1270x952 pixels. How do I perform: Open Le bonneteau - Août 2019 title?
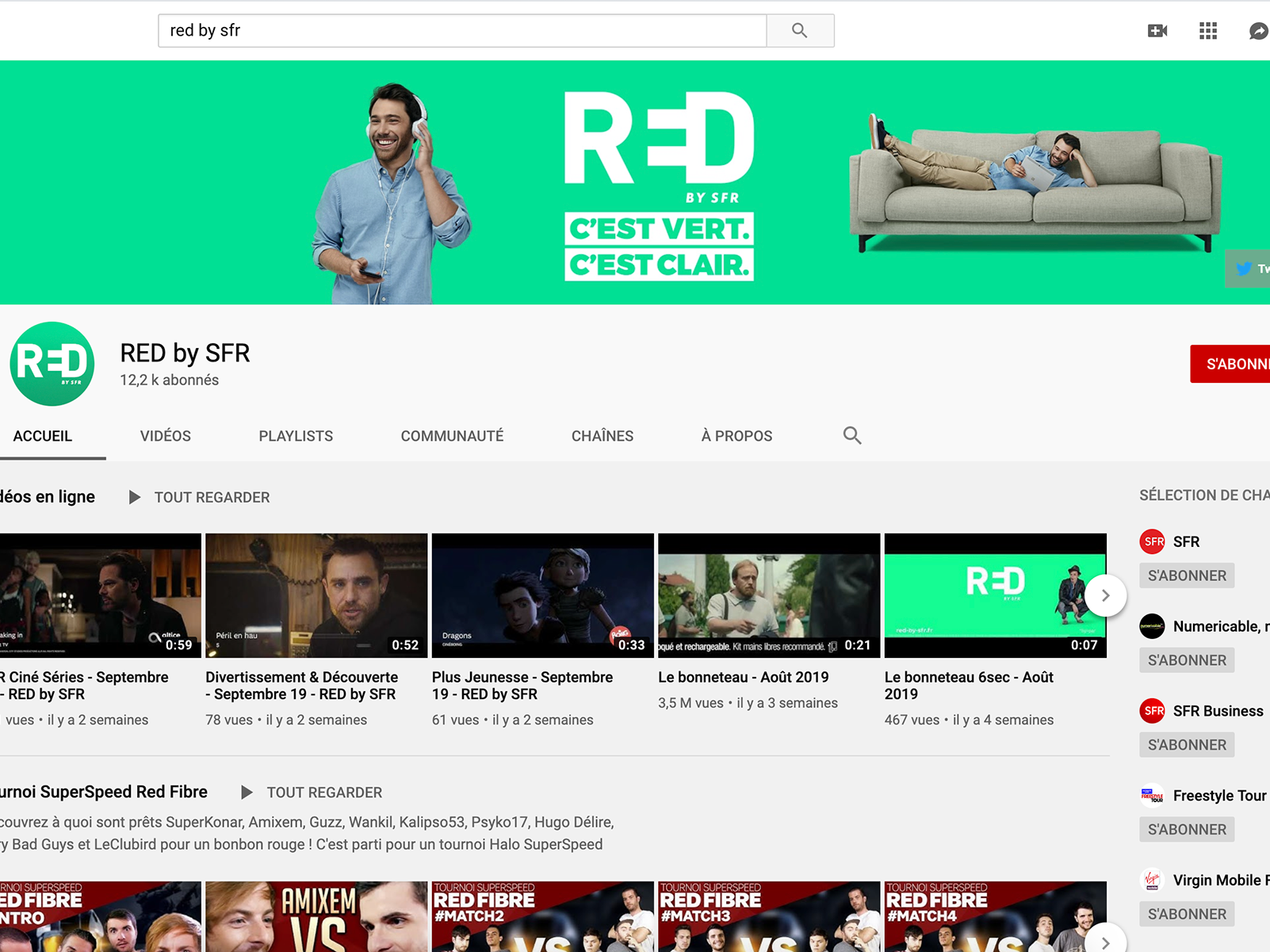pos(744,677)
